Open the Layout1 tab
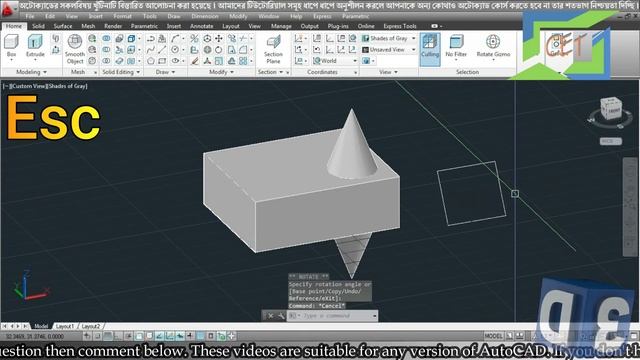Image resolution: width=640 pixels, height=360 pixels. coord(64,327)
